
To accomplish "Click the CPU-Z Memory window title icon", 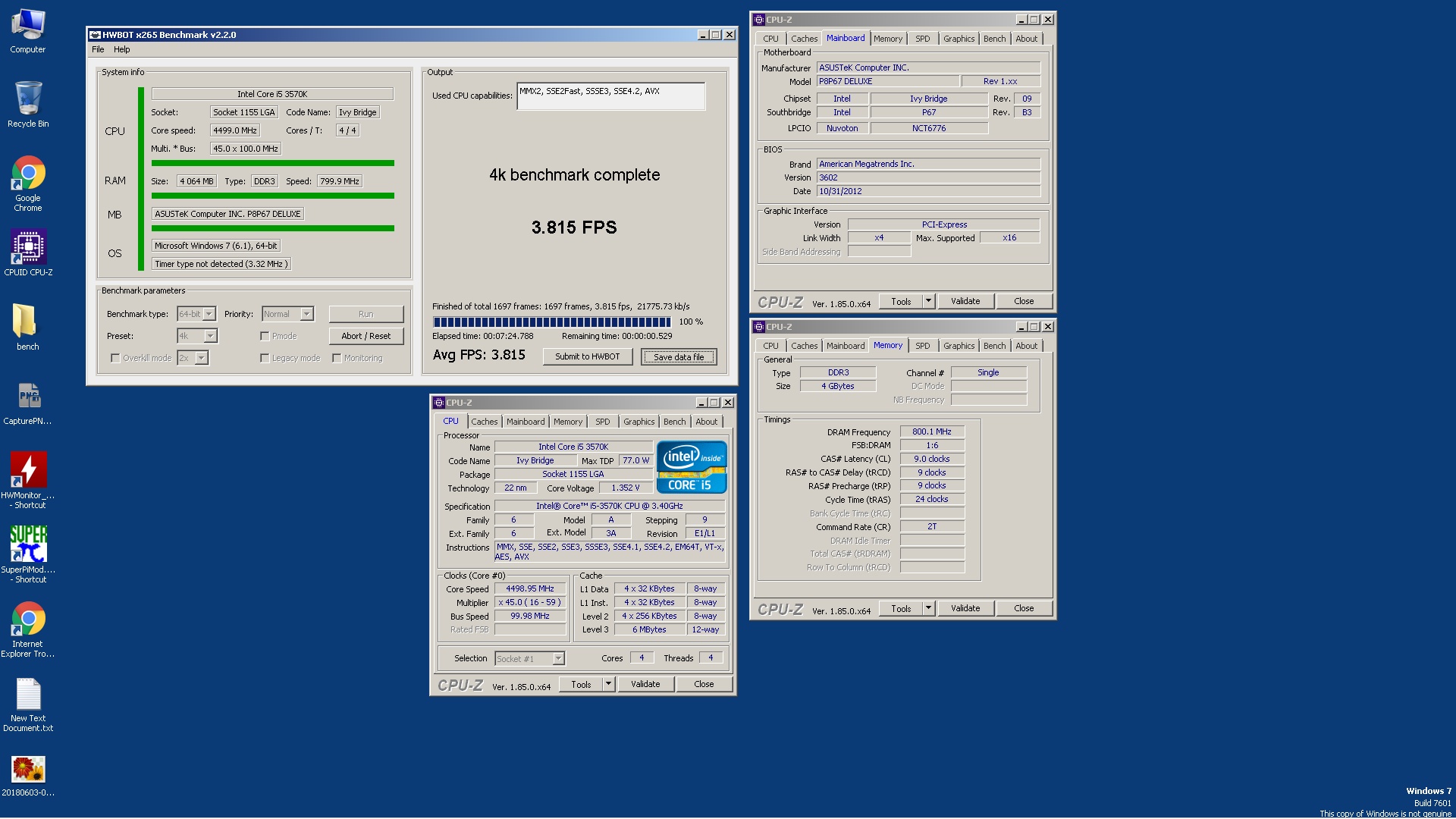I will [x=759, y=327].
